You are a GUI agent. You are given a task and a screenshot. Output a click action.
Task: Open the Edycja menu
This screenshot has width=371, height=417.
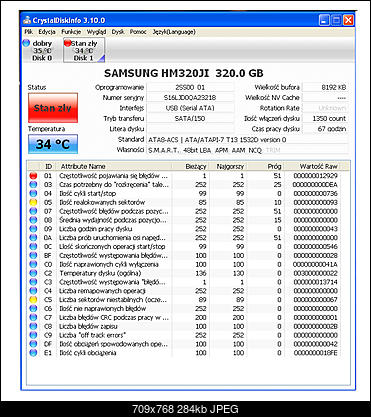tap(47, 32)
